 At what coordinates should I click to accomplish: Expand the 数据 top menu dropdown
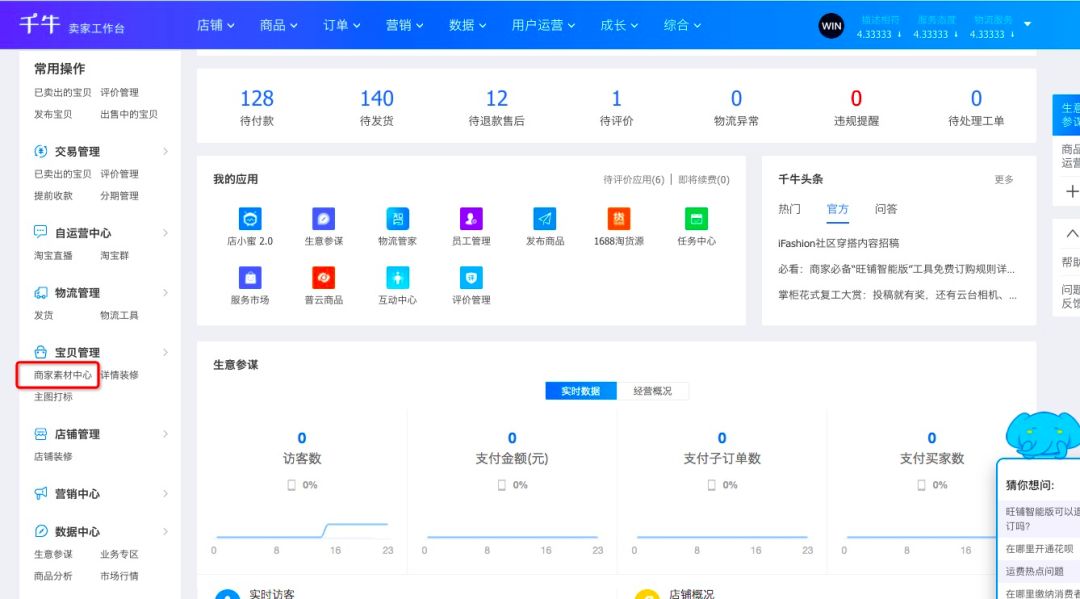pyautogui.click(x=468, y=25)
